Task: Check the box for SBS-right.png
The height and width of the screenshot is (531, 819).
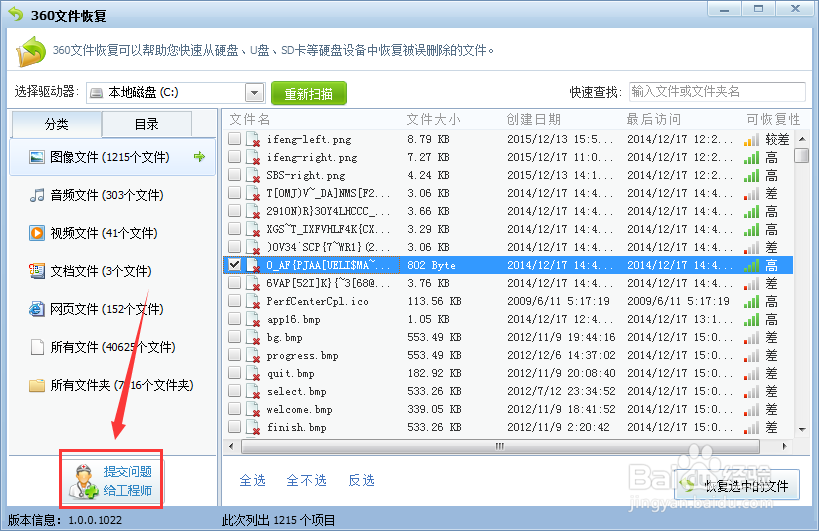Action: (235, 174)
